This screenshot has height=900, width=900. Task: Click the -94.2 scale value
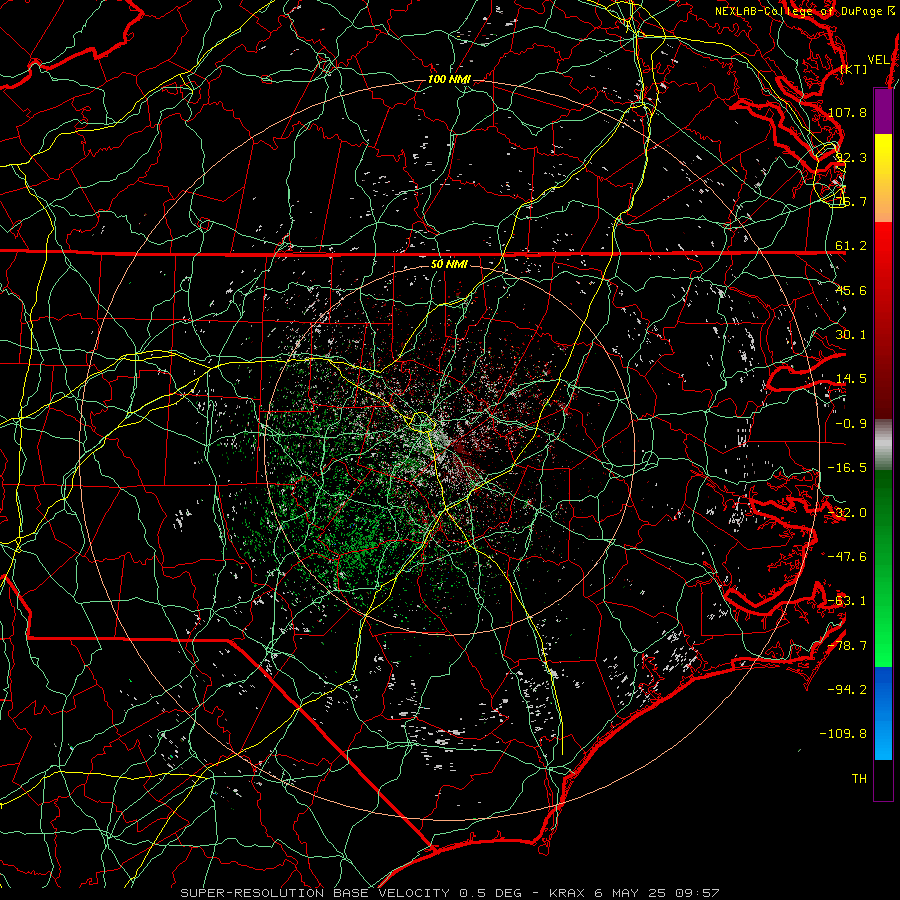point(847,690)
